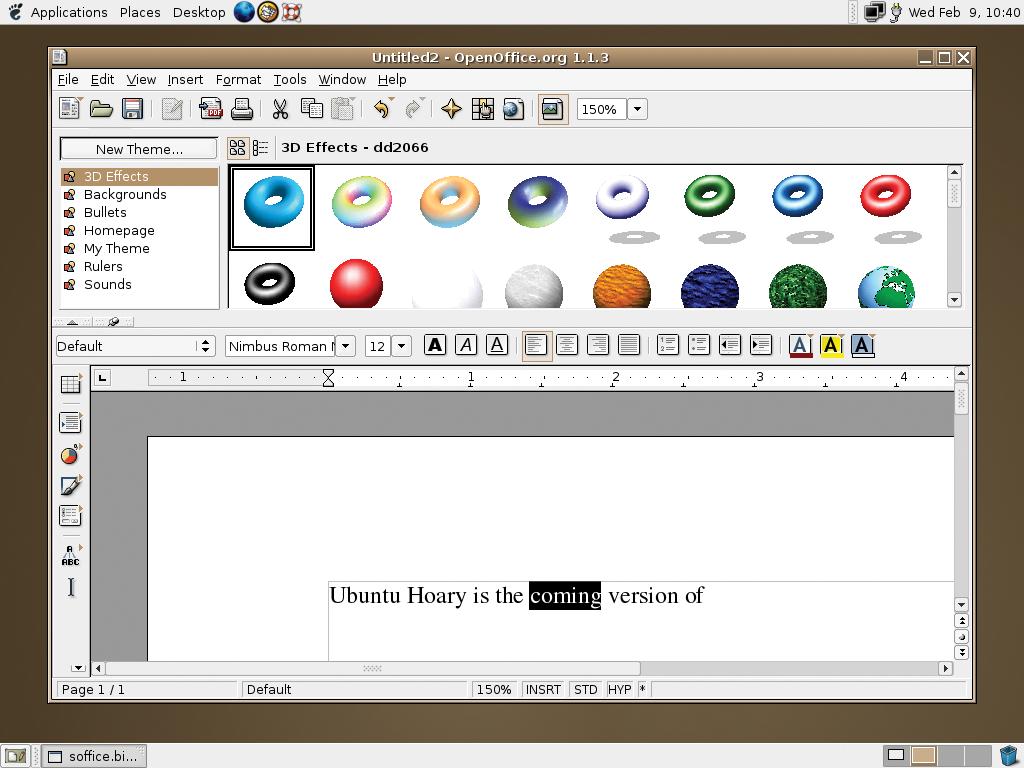Apply yellow highlighting color
This screenshot has width=1024, height=768.
pos(832,345)
